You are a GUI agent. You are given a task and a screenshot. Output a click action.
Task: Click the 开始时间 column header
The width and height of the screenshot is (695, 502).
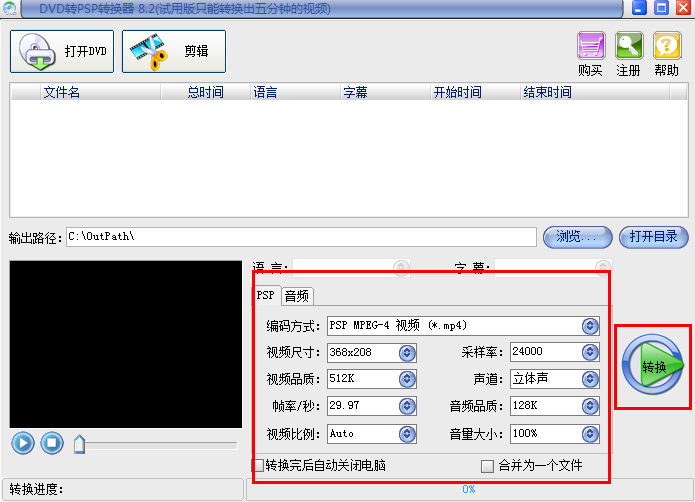pos(476,92)
